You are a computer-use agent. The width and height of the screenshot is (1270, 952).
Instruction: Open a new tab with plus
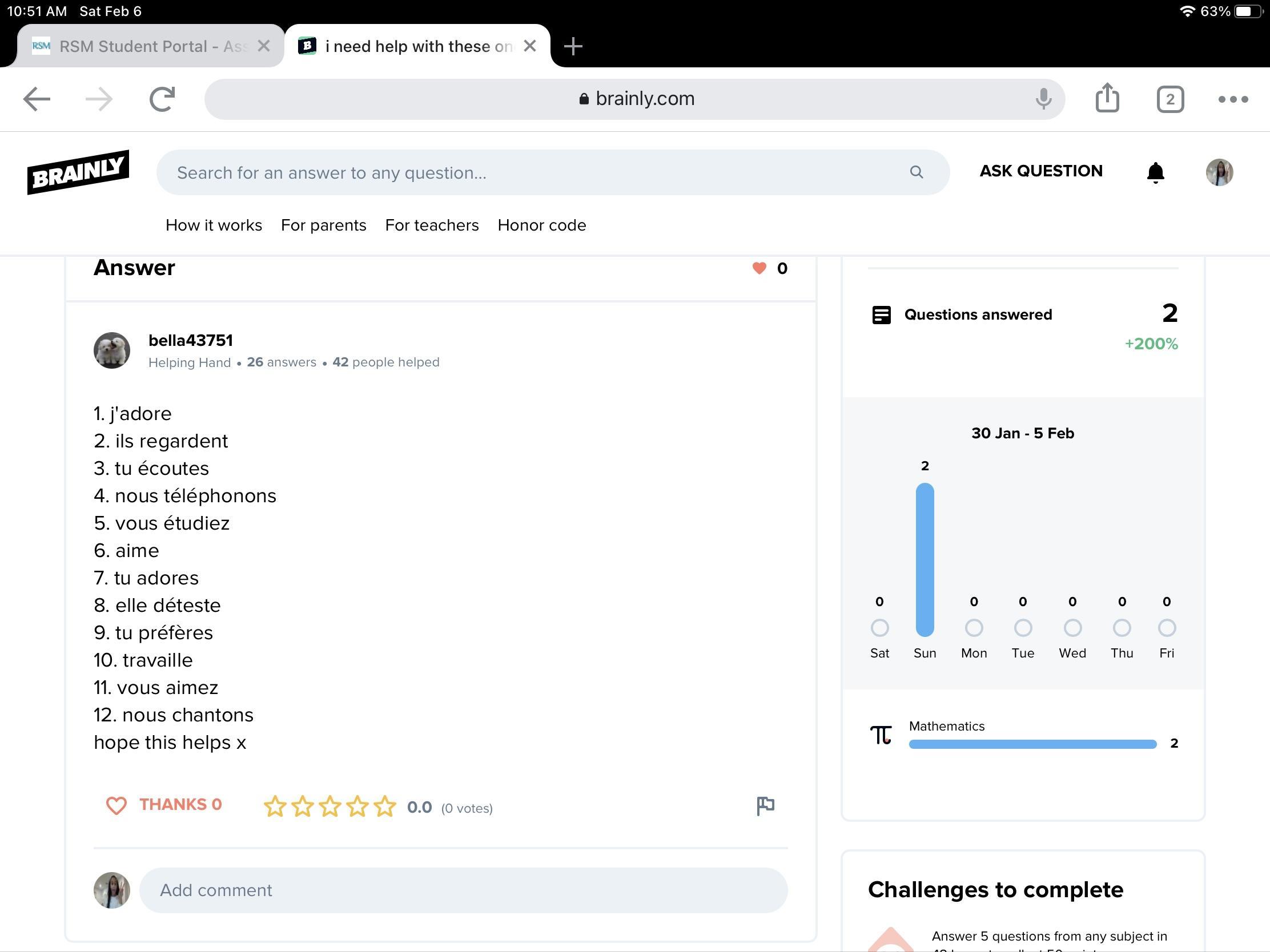[572, 46]
